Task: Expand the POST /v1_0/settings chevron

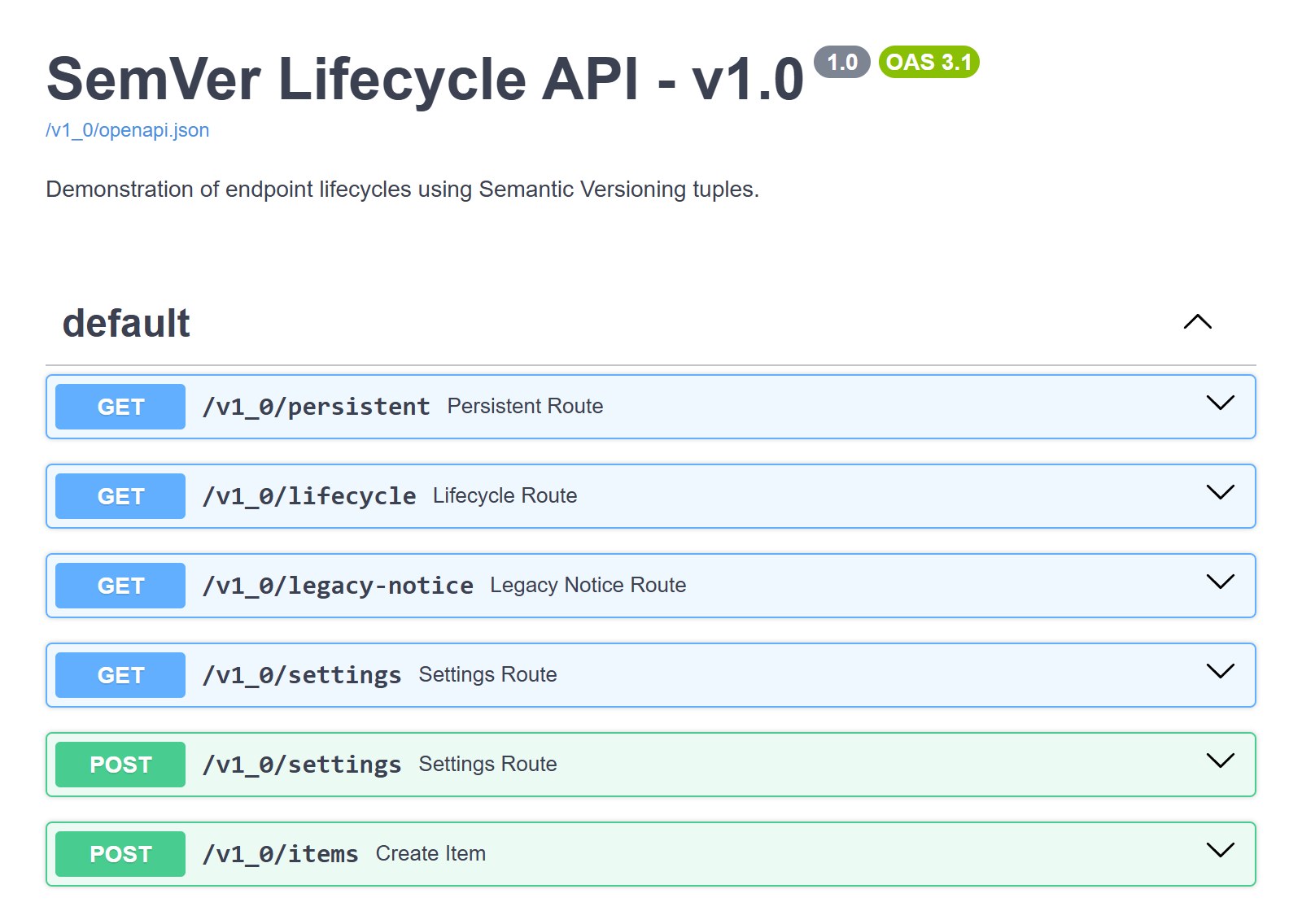Action: [x=1220, y=761]
